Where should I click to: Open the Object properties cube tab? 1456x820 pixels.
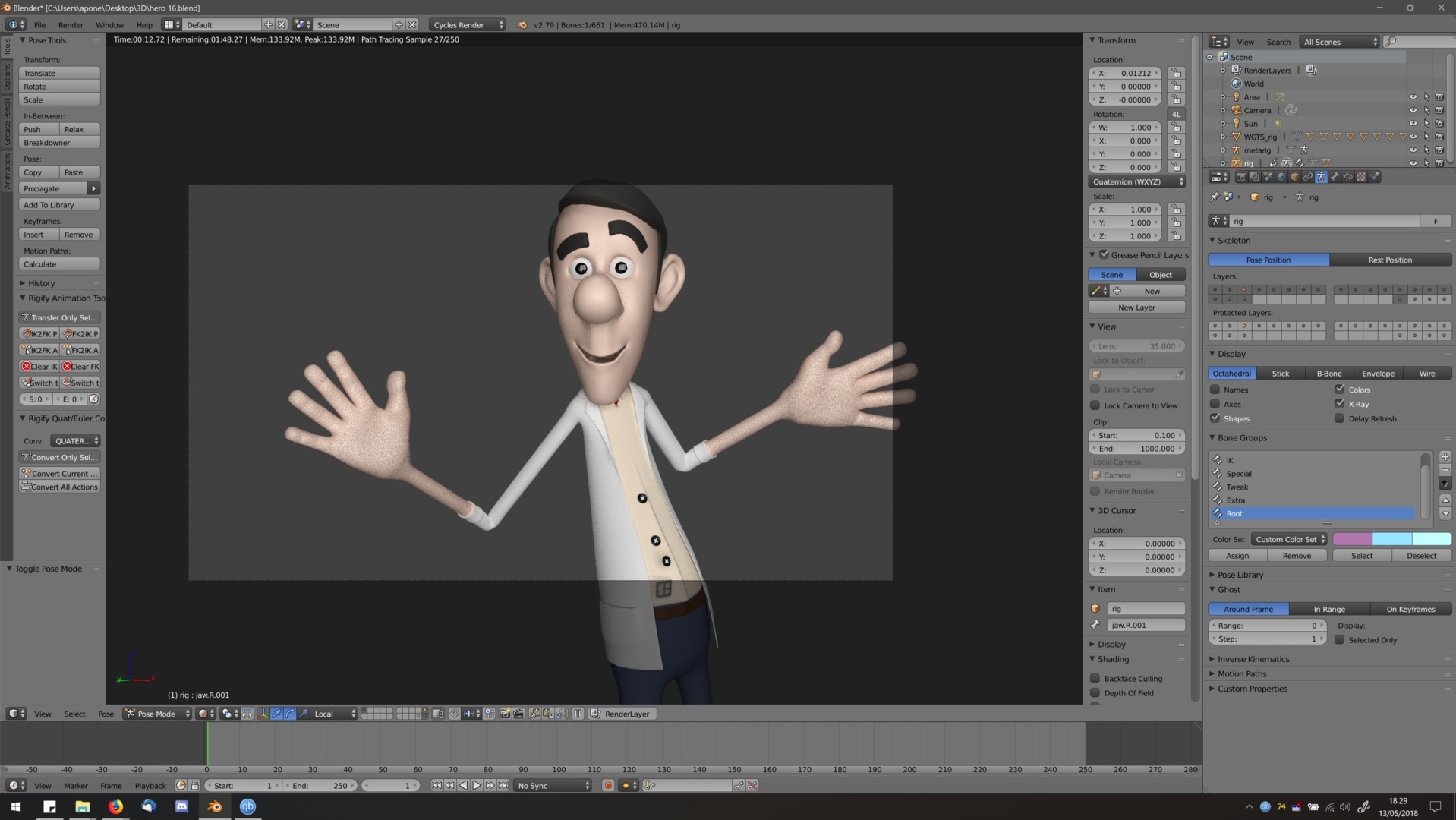[1295, 177]
